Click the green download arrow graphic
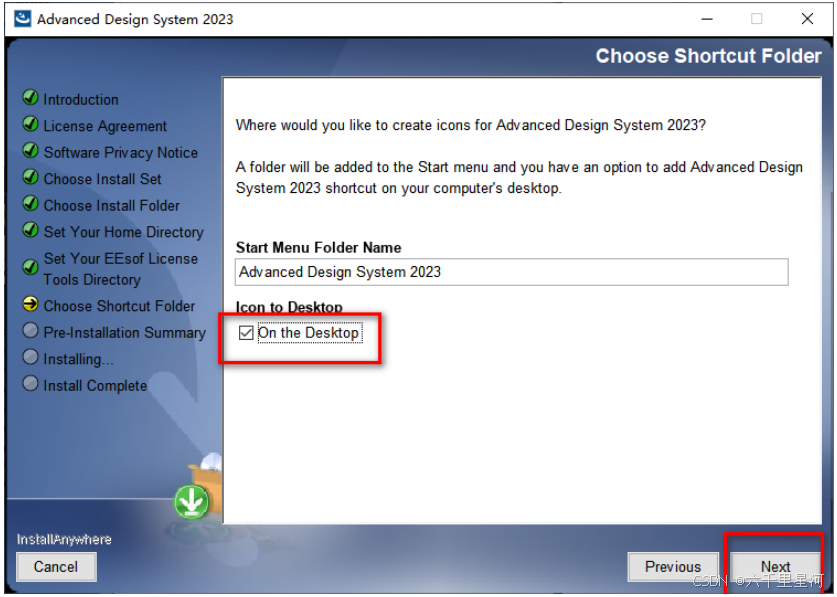837x597 pixels. click(191, 503)
